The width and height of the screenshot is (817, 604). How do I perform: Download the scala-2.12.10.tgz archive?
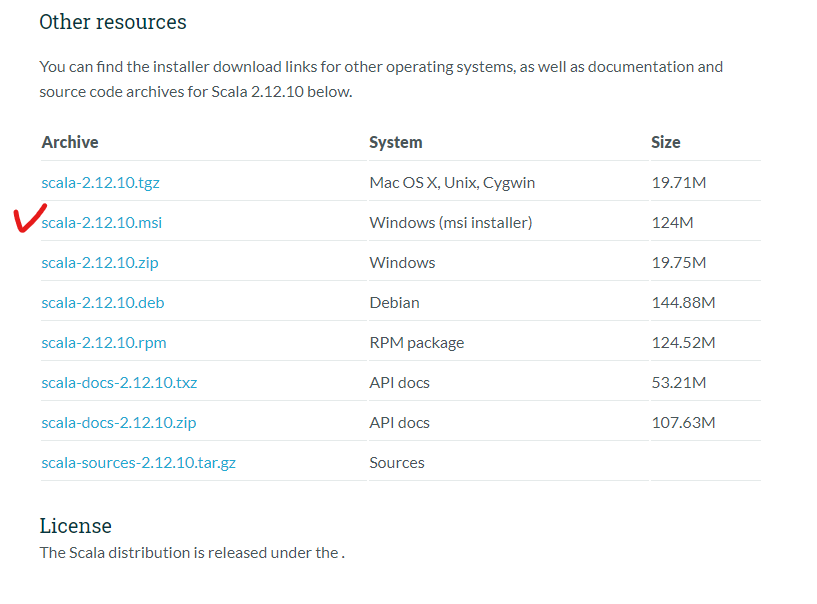pos(101,183)
